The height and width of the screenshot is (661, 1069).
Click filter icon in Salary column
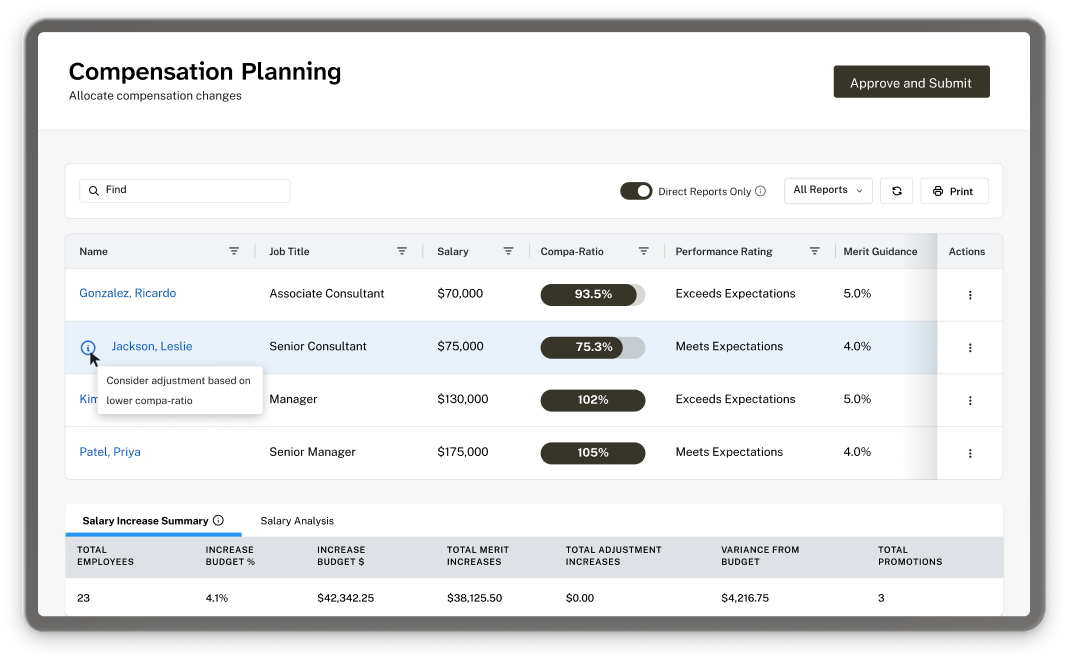pos(508,252)
